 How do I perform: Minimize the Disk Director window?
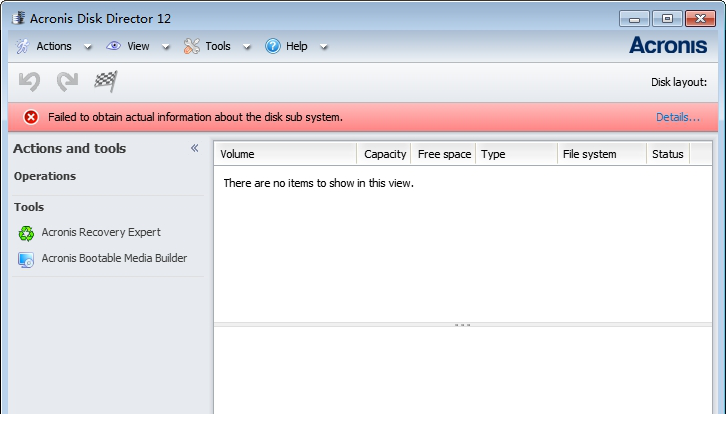click(634, 19)
